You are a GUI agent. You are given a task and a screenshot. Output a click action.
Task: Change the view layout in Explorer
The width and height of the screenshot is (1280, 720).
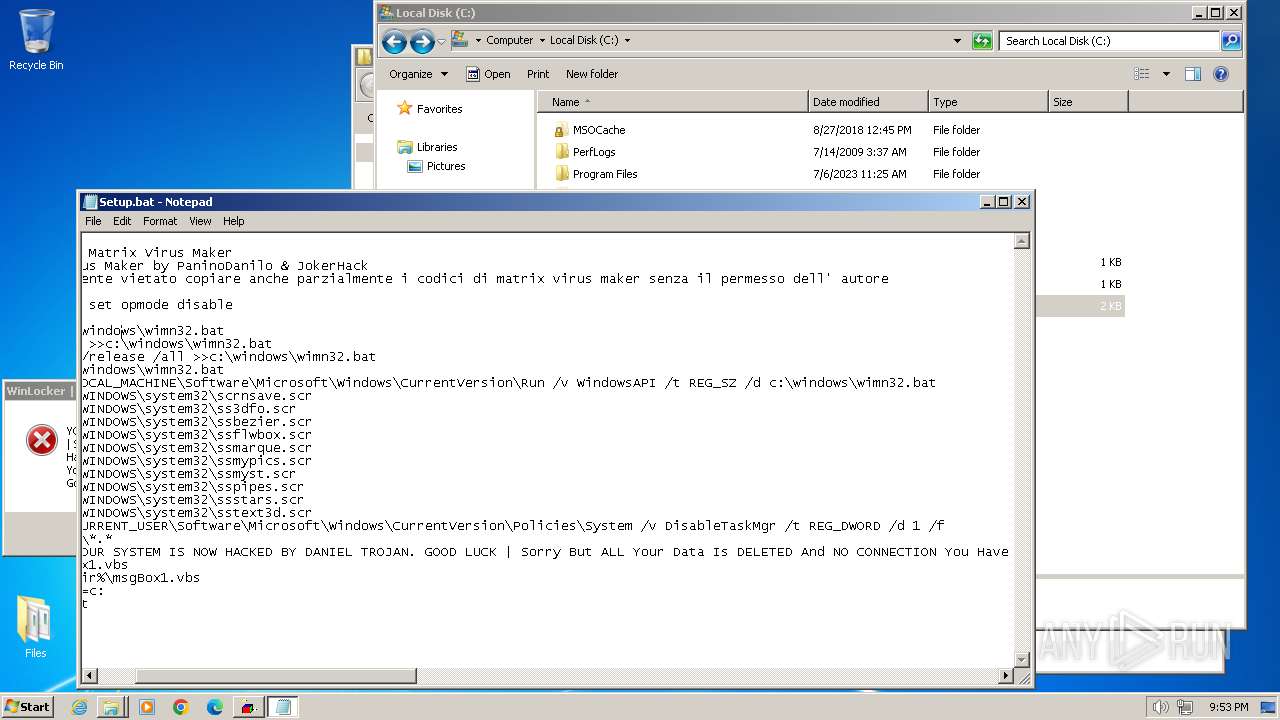coord(1142,74)
